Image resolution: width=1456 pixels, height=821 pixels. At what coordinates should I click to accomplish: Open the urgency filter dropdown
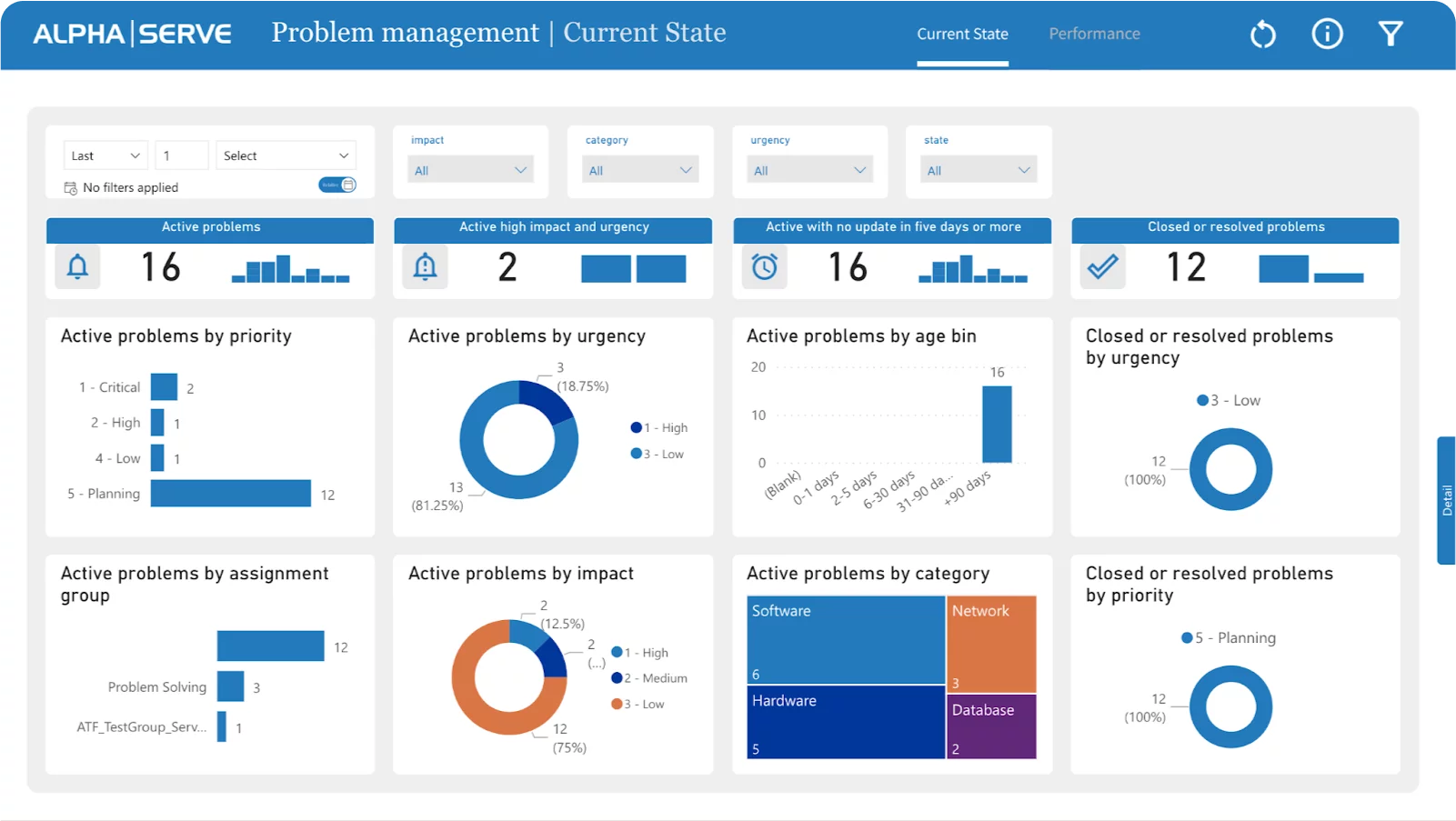[808, 170]
